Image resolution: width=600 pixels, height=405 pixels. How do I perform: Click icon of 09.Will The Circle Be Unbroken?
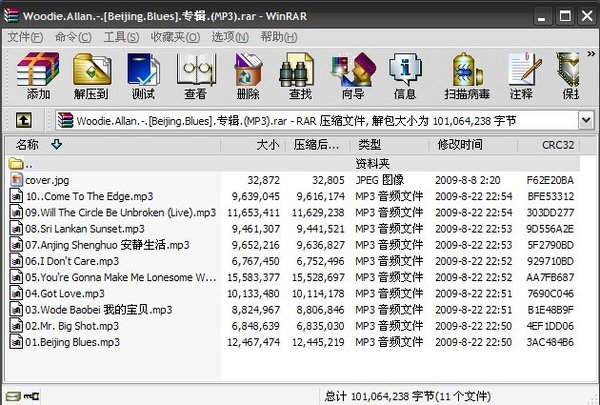(x=16, y=212)
